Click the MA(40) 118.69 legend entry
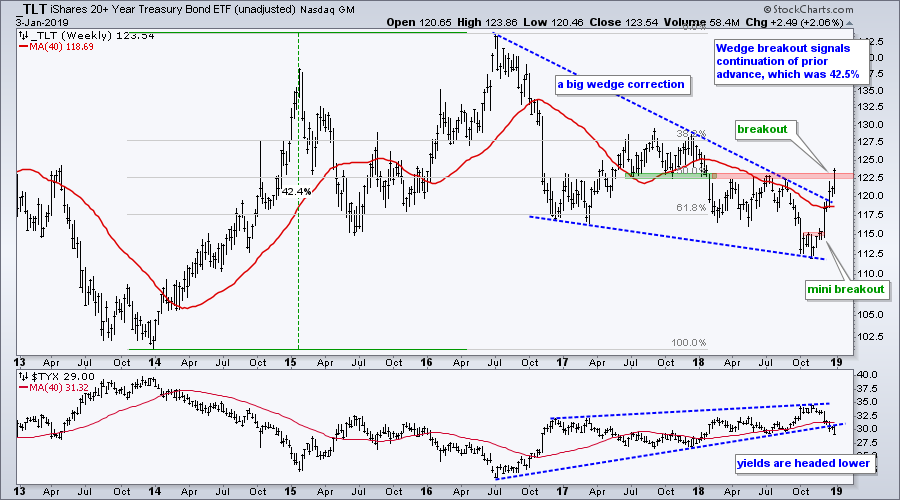 [61, 46]
